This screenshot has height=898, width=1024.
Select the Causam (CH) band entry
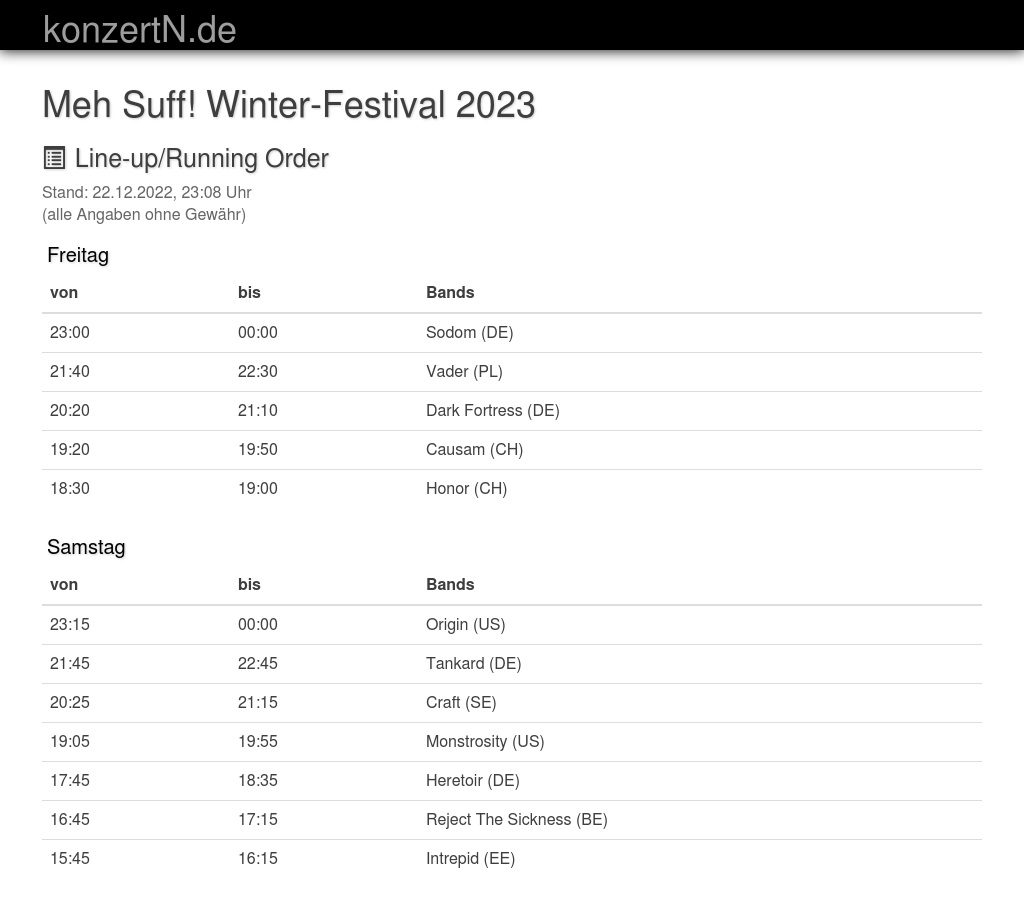[474, 450]
